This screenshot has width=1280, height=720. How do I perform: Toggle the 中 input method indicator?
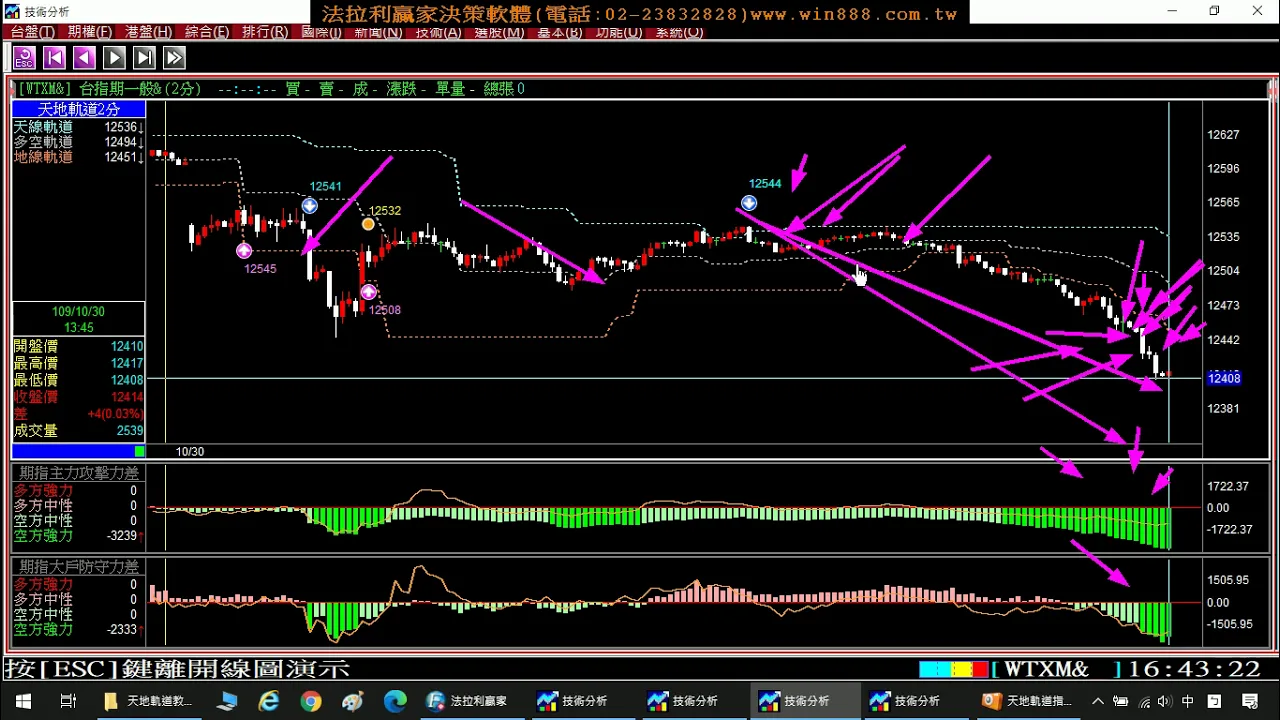(1188, 701)
